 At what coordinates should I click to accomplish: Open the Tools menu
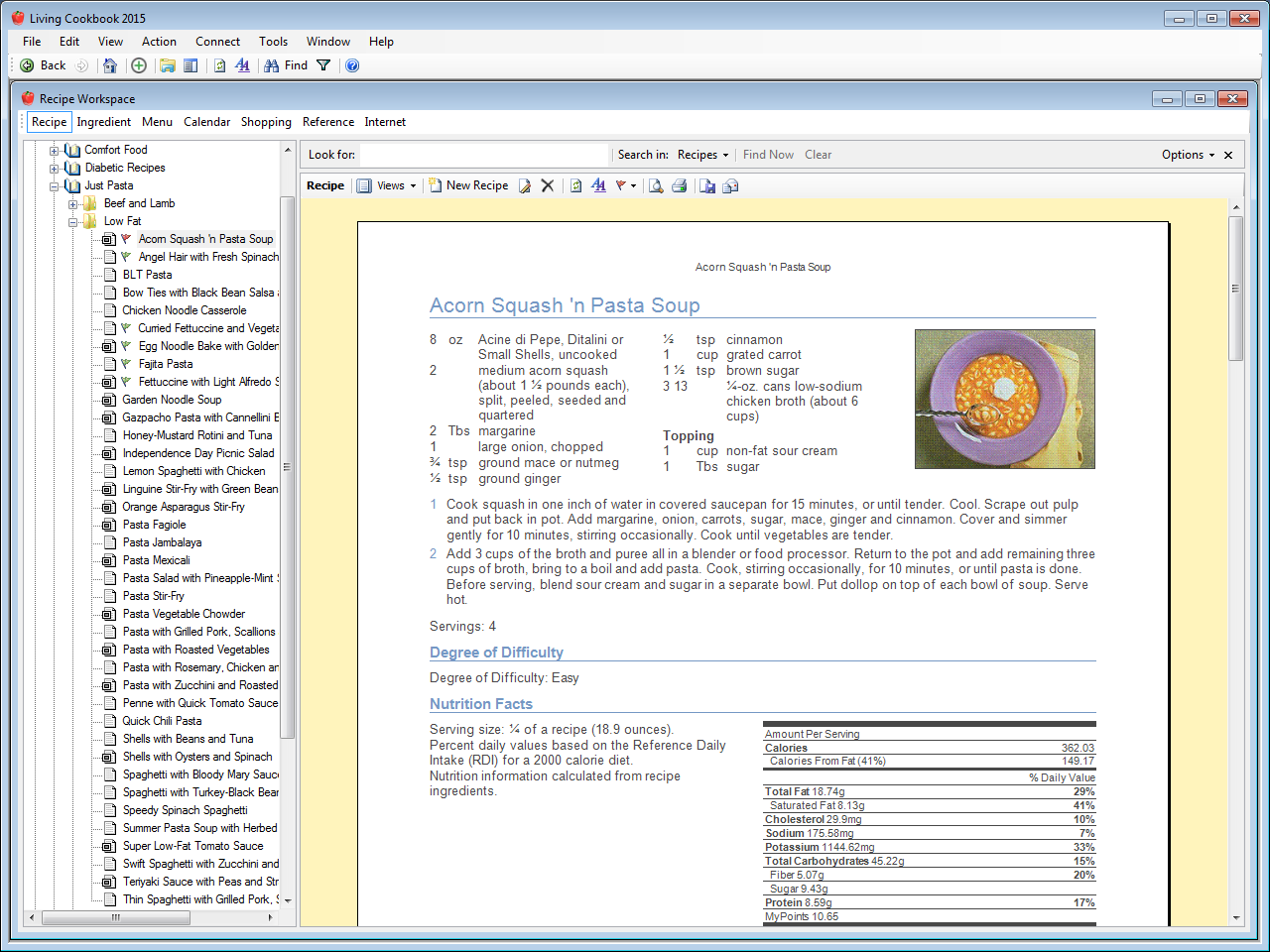click(273, 42)
